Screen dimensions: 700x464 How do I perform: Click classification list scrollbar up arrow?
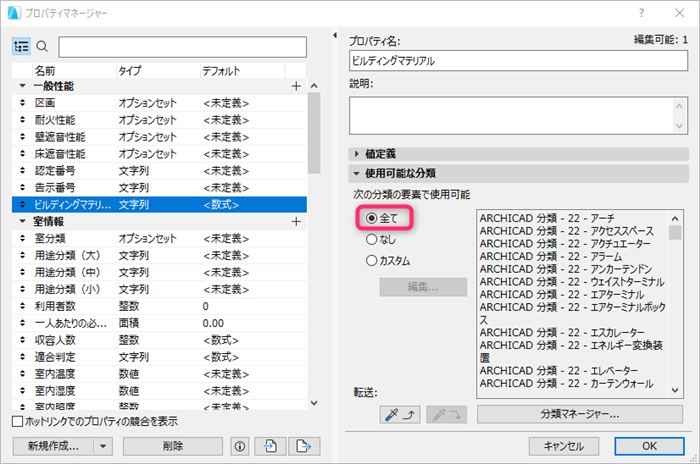pos(675,218)
